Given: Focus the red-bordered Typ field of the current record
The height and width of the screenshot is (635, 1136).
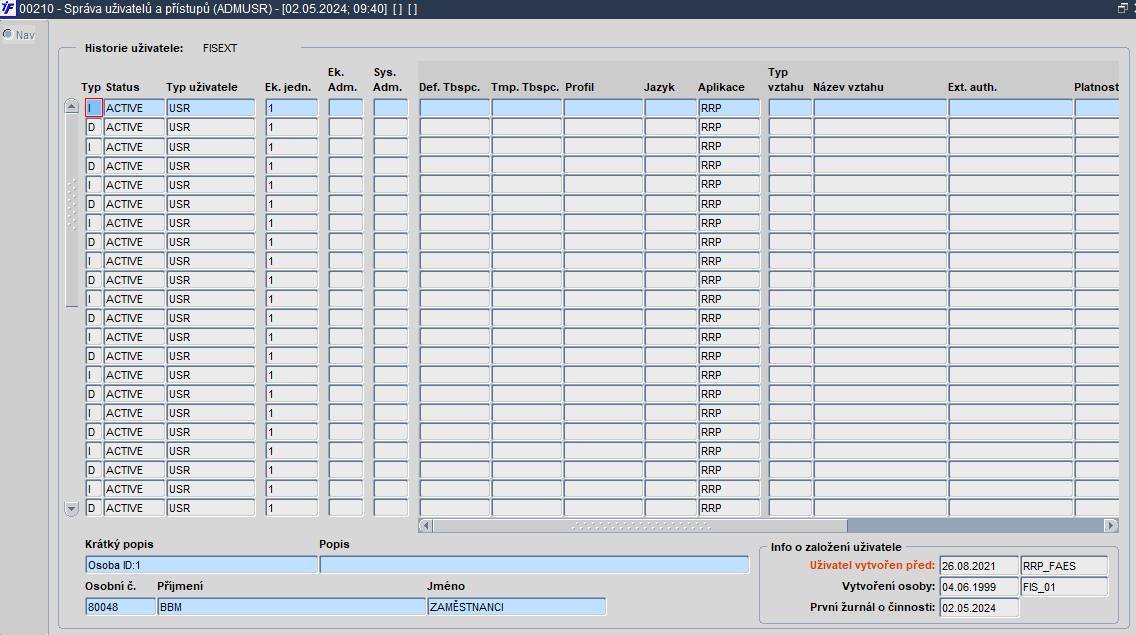Looking at the screenshot, I should tap(93, 108).
